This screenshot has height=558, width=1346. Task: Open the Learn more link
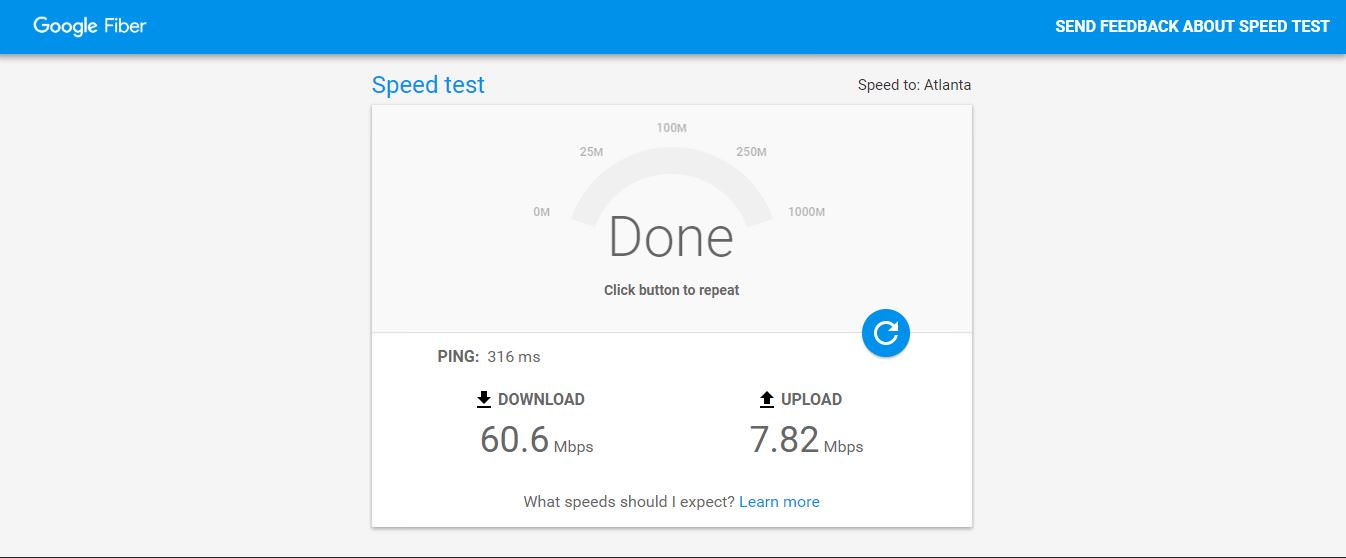click(779, 502)
